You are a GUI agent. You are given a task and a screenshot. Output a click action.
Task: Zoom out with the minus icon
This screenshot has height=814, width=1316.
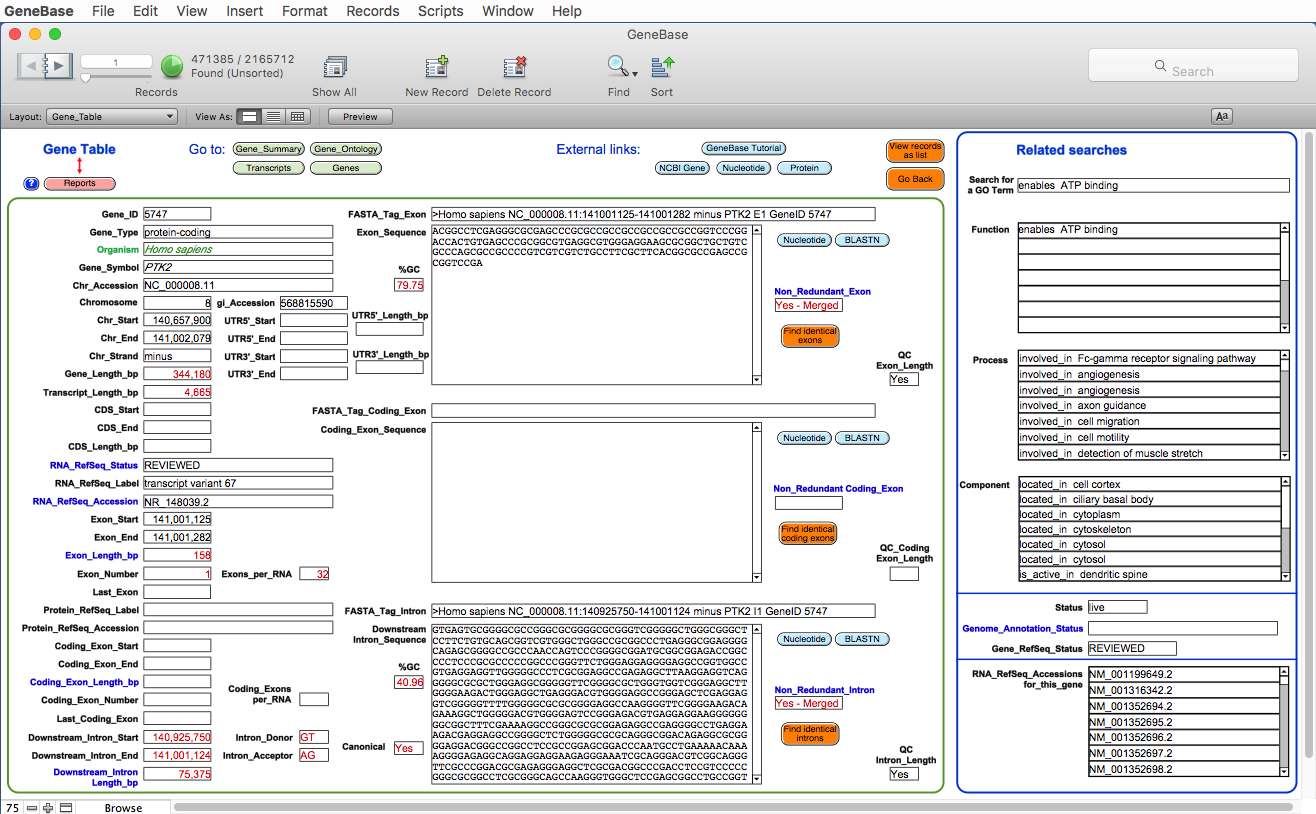[32, 807]
